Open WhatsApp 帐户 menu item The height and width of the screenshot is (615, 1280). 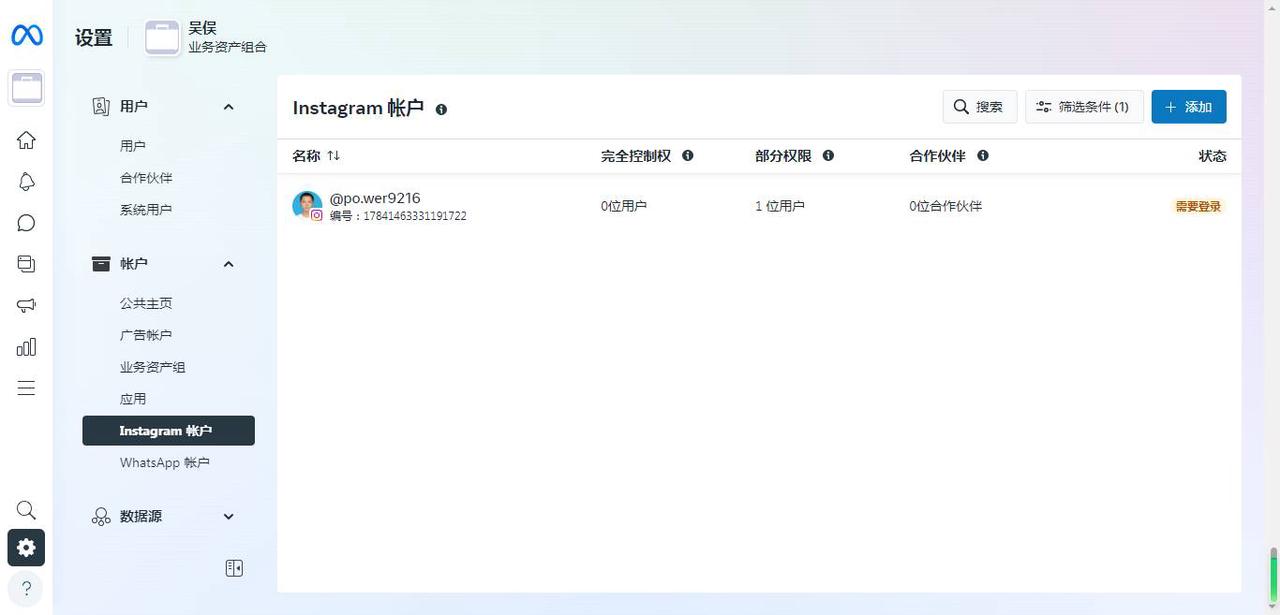click(x=165, y=463)
